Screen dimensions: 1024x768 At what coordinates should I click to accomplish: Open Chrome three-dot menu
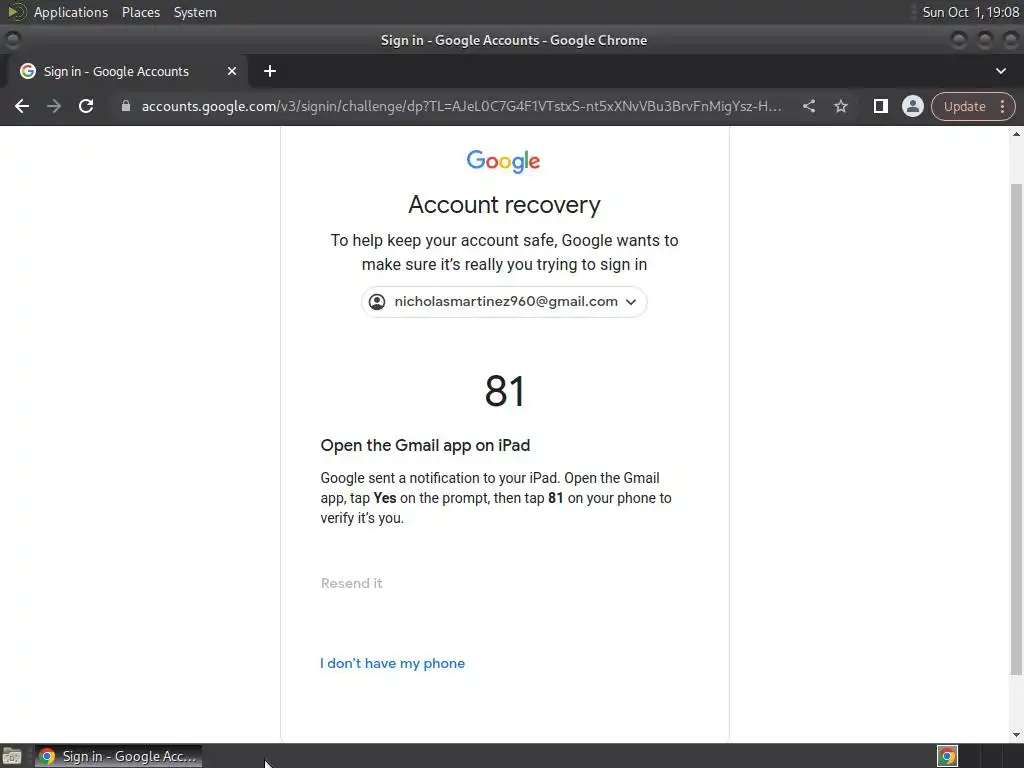click(x=1002, y=106)
